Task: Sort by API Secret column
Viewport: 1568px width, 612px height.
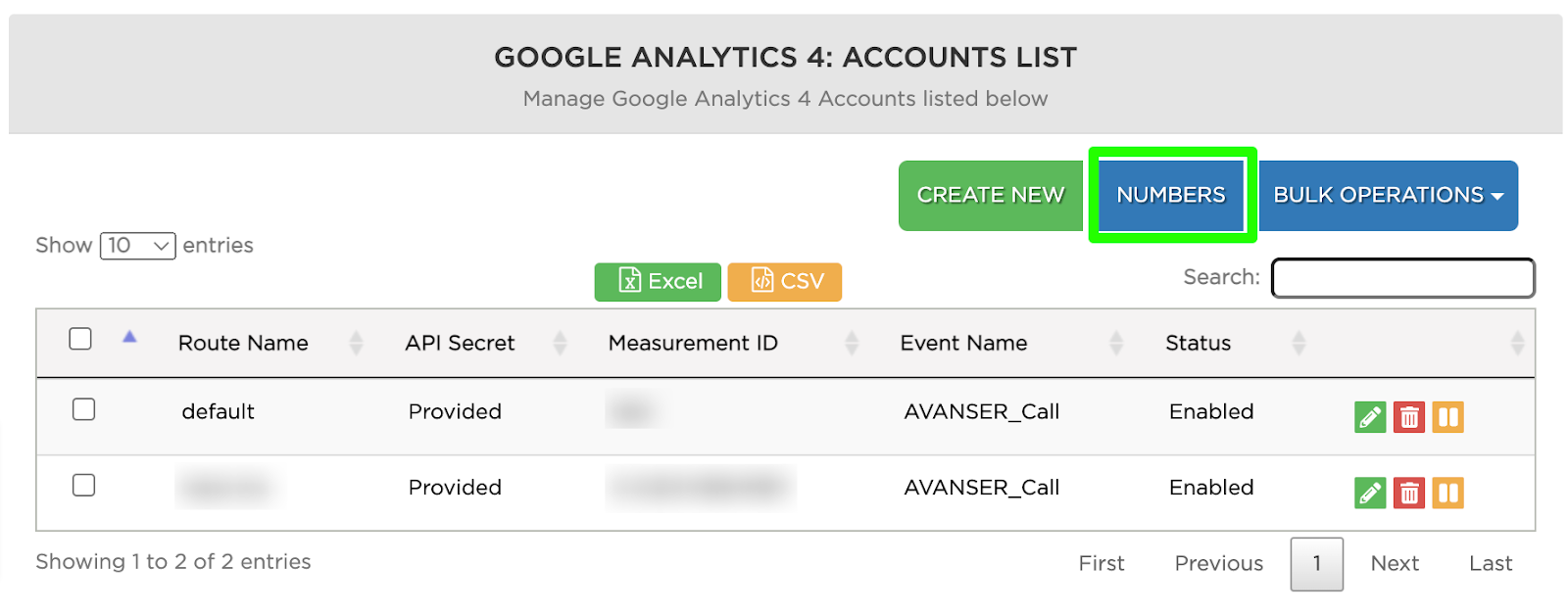Action: [x=460, y=344]
